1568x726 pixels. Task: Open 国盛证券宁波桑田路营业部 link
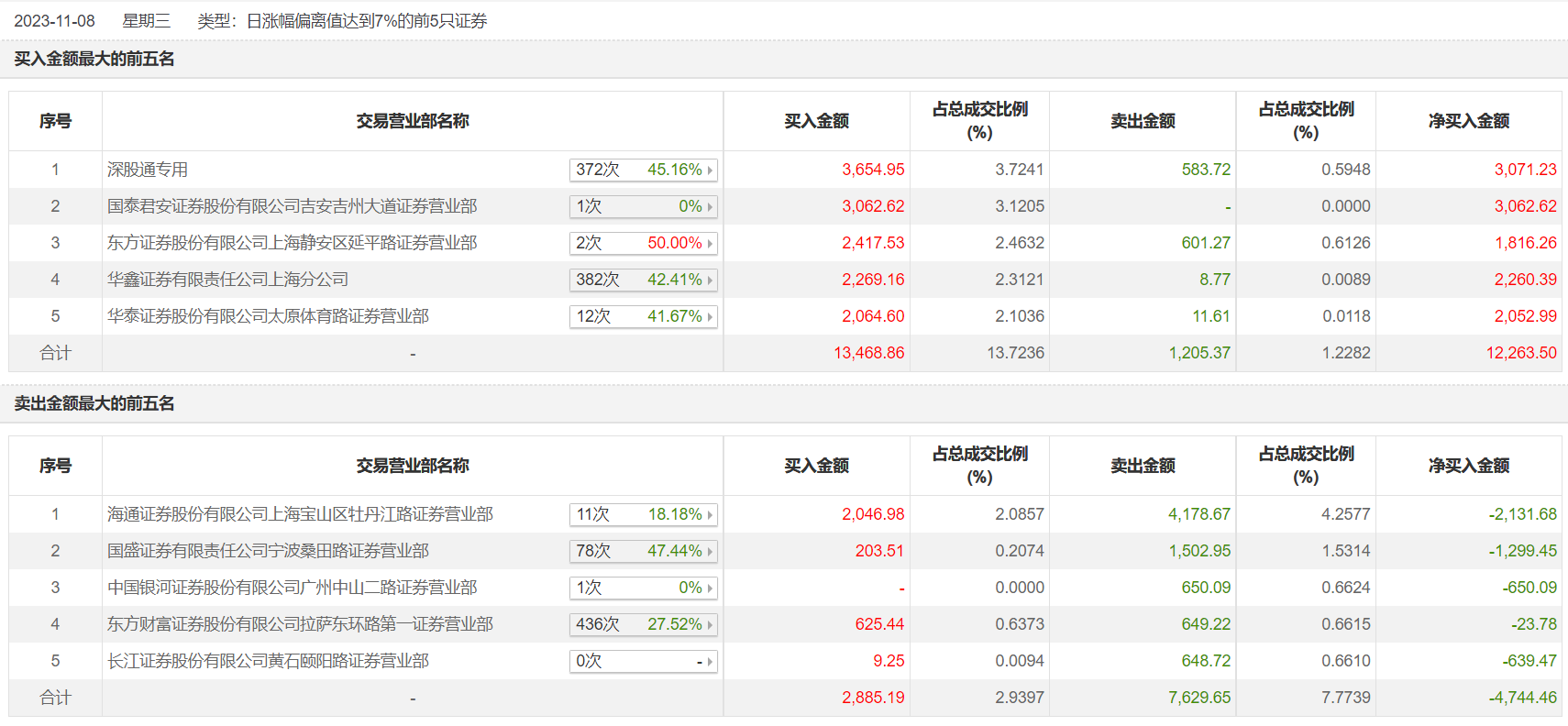click(x=268, y=551)
